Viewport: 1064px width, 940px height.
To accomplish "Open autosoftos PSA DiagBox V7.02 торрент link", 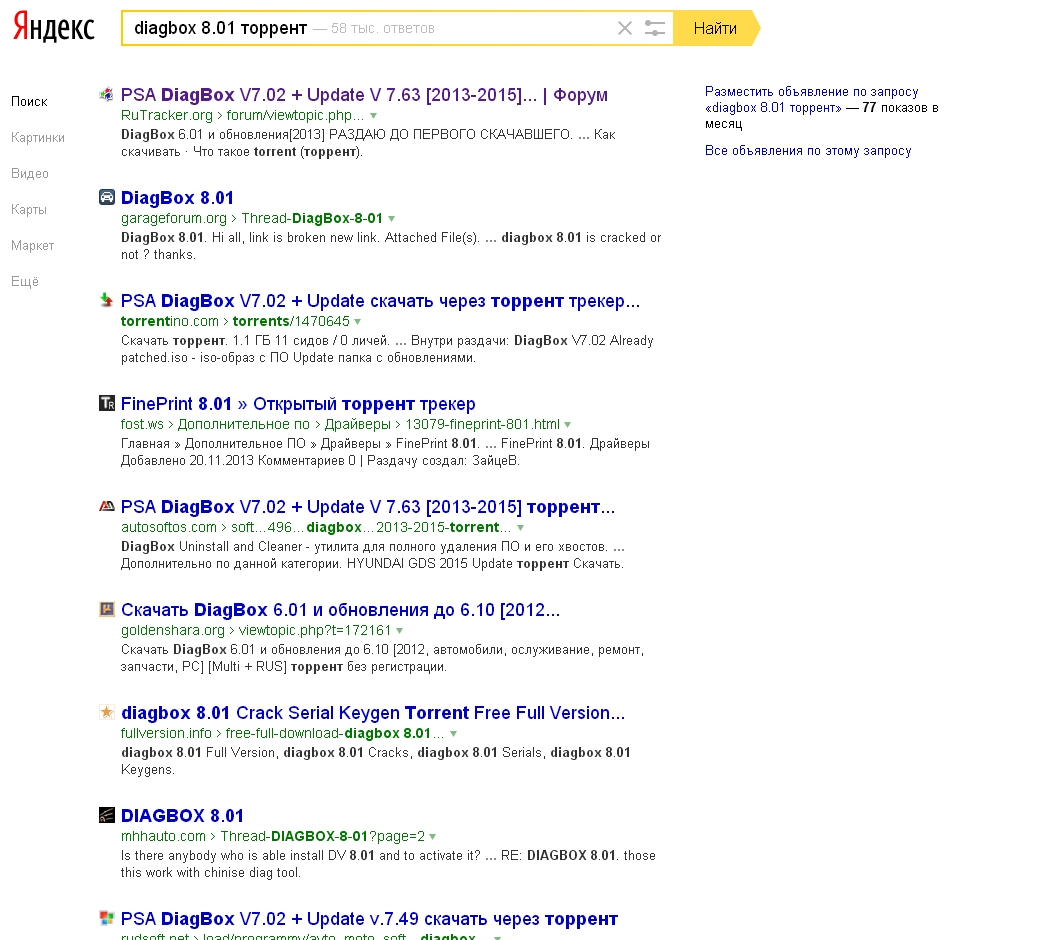I will click(368, 507).
